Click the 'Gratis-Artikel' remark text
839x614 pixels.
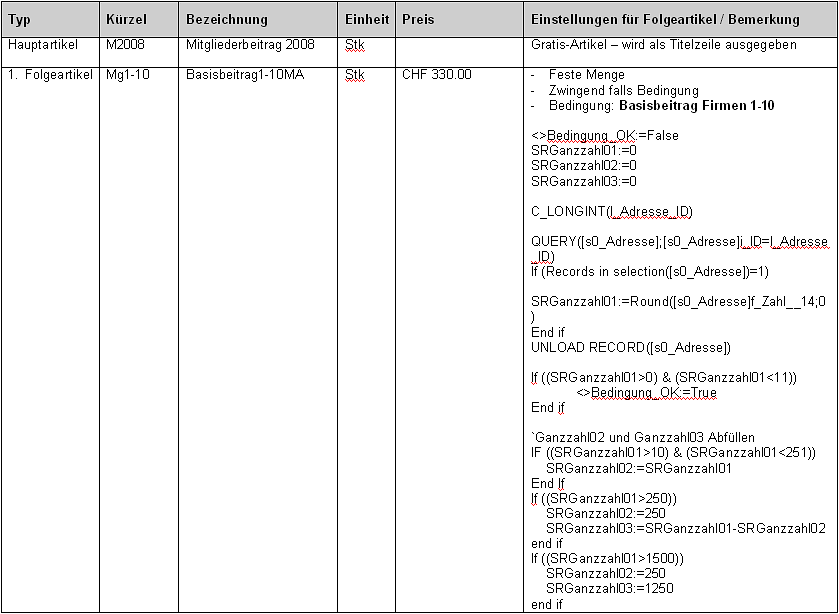click(664, 45)
